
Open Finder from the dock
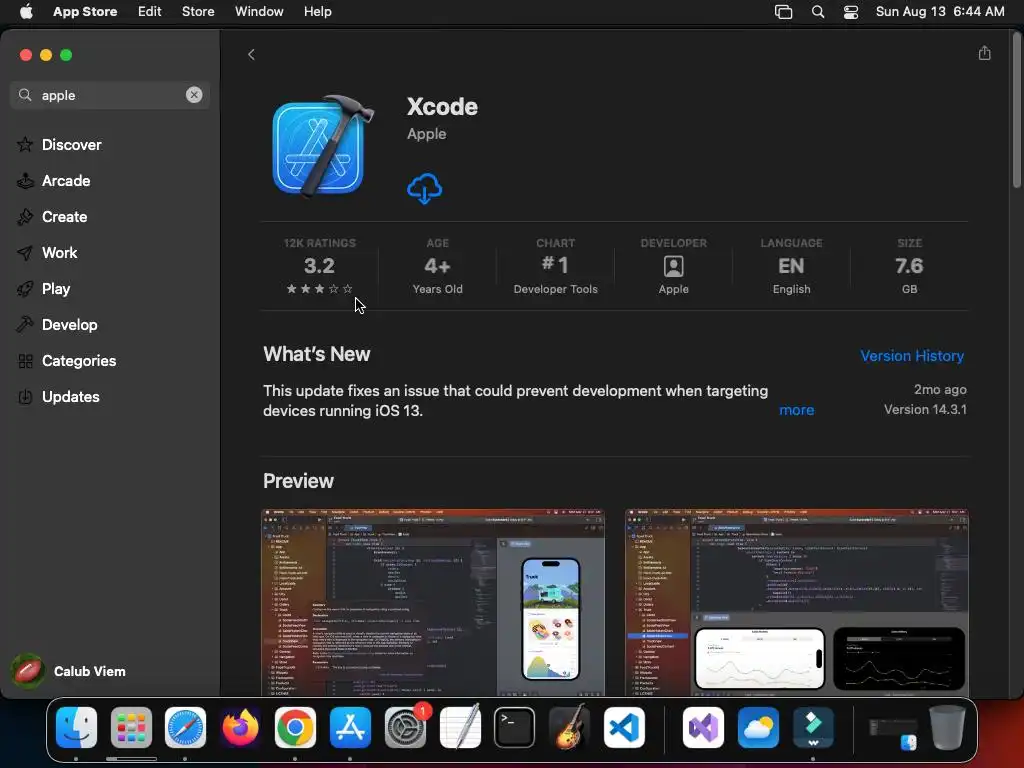(x=76, y=728)
